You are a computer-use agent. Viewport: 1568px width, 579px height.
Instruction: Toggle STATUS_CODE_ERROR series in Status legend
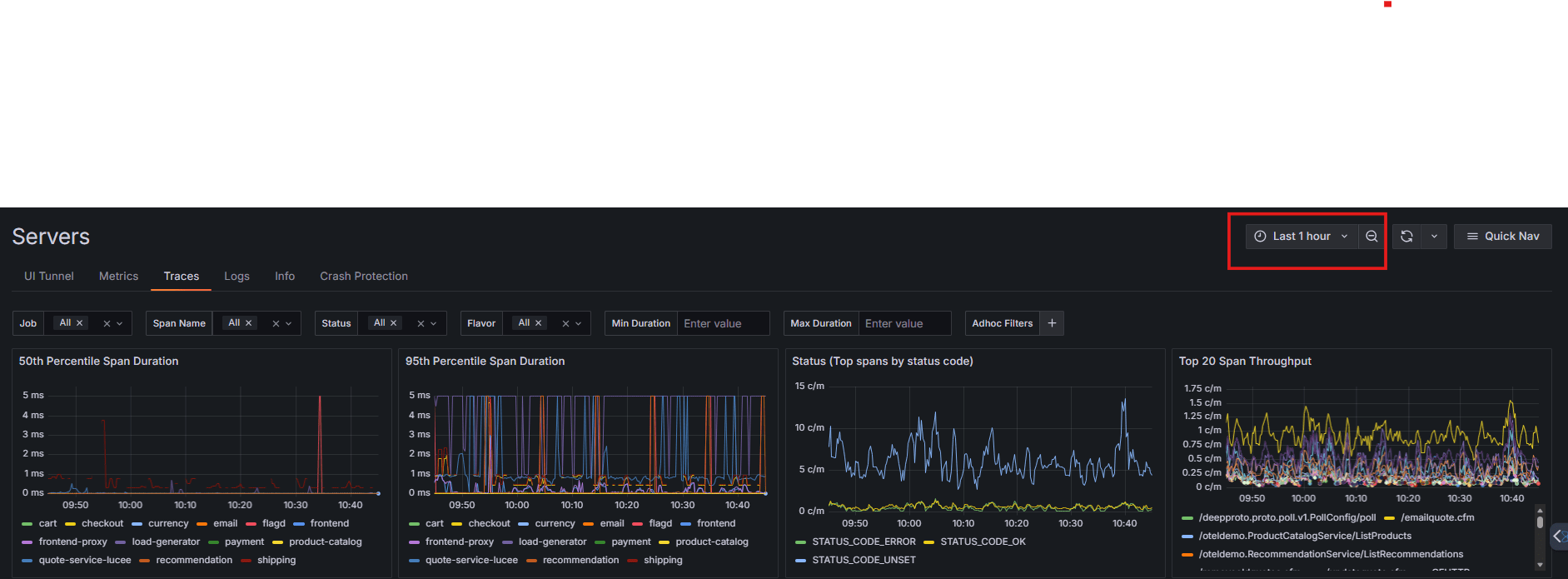[x=864, y=542]
